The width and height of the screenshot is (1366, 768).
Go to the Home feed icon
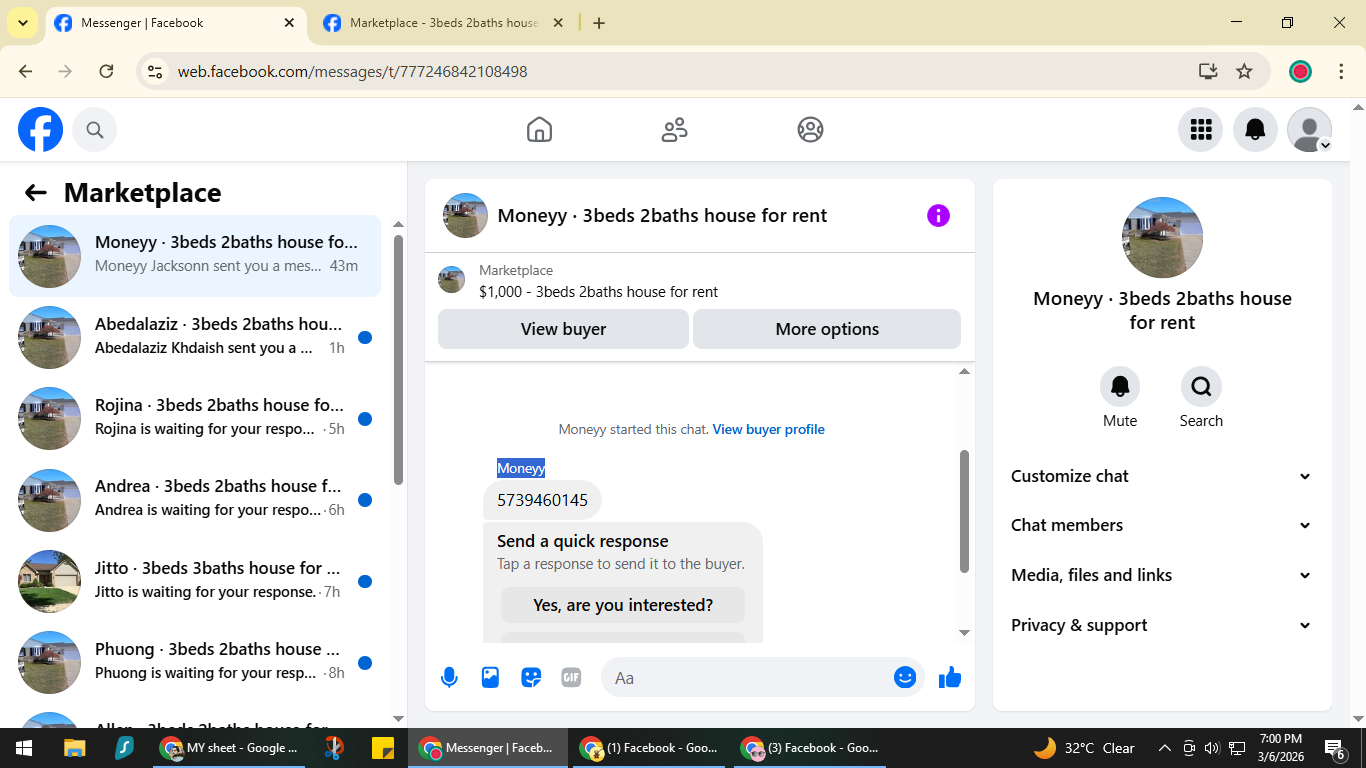[x=539, y=130]
